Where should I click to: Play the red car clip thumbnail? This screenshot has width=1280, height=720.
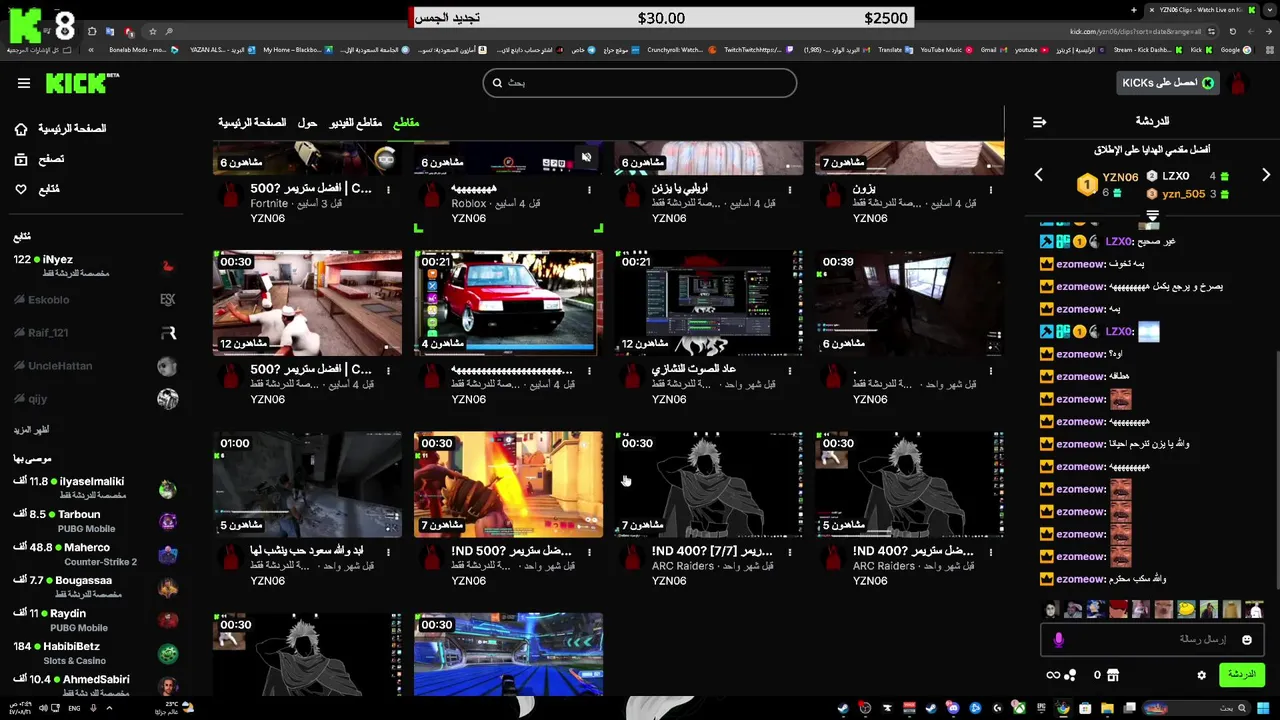[508, 303]
